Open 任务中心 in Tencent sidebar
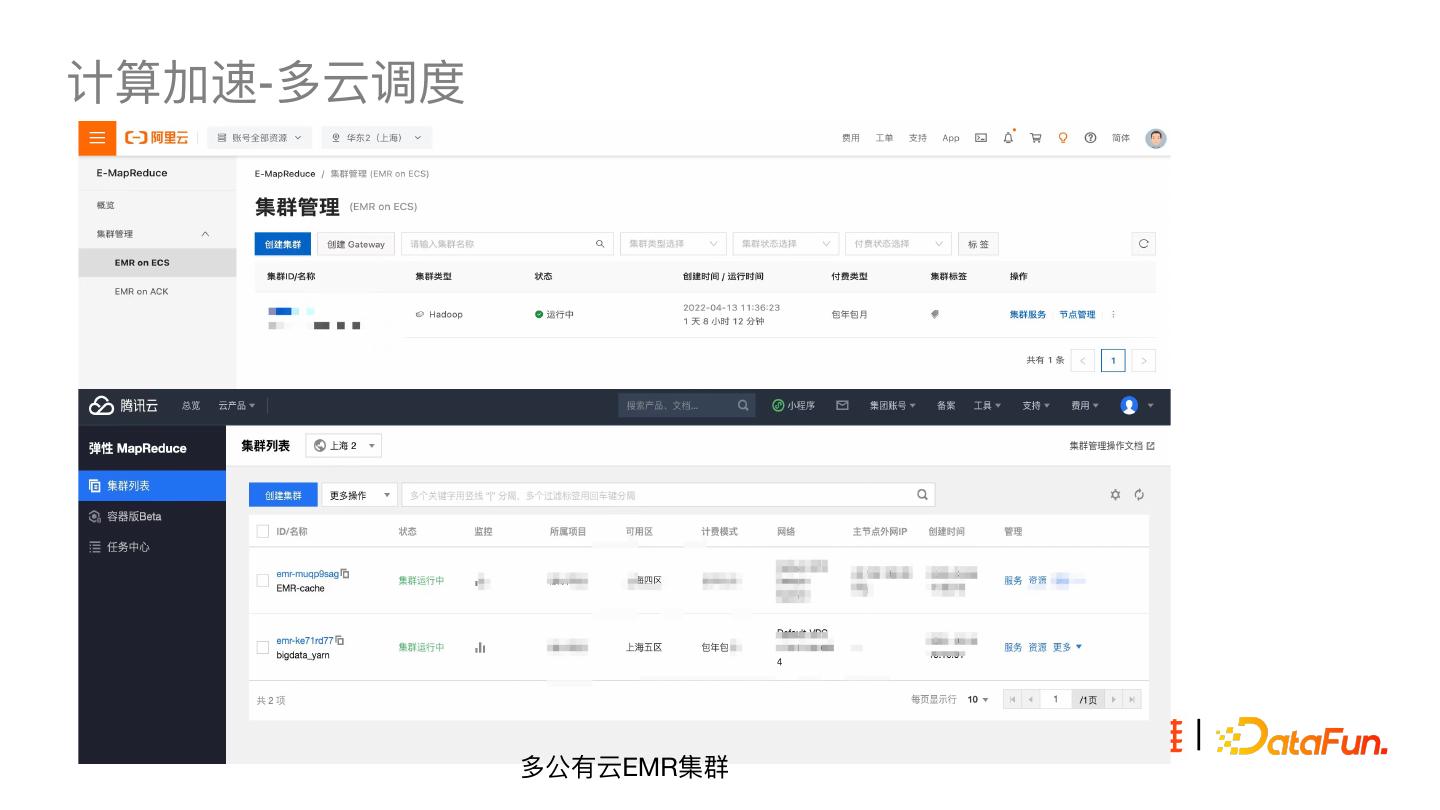The width and height of the screenshot is (1440, 810). click(x=128, y=547)
